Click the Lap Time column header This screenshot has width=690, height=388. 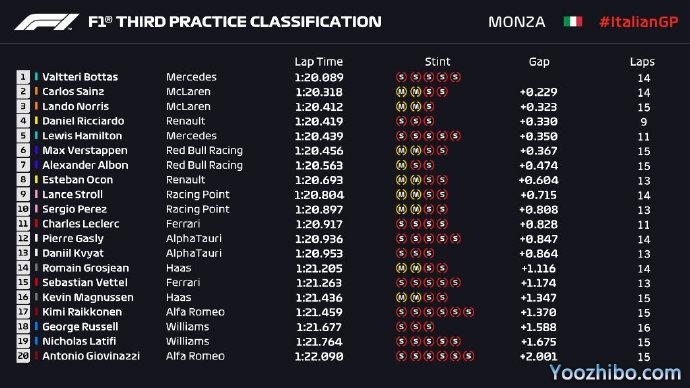tap(319, 62)
